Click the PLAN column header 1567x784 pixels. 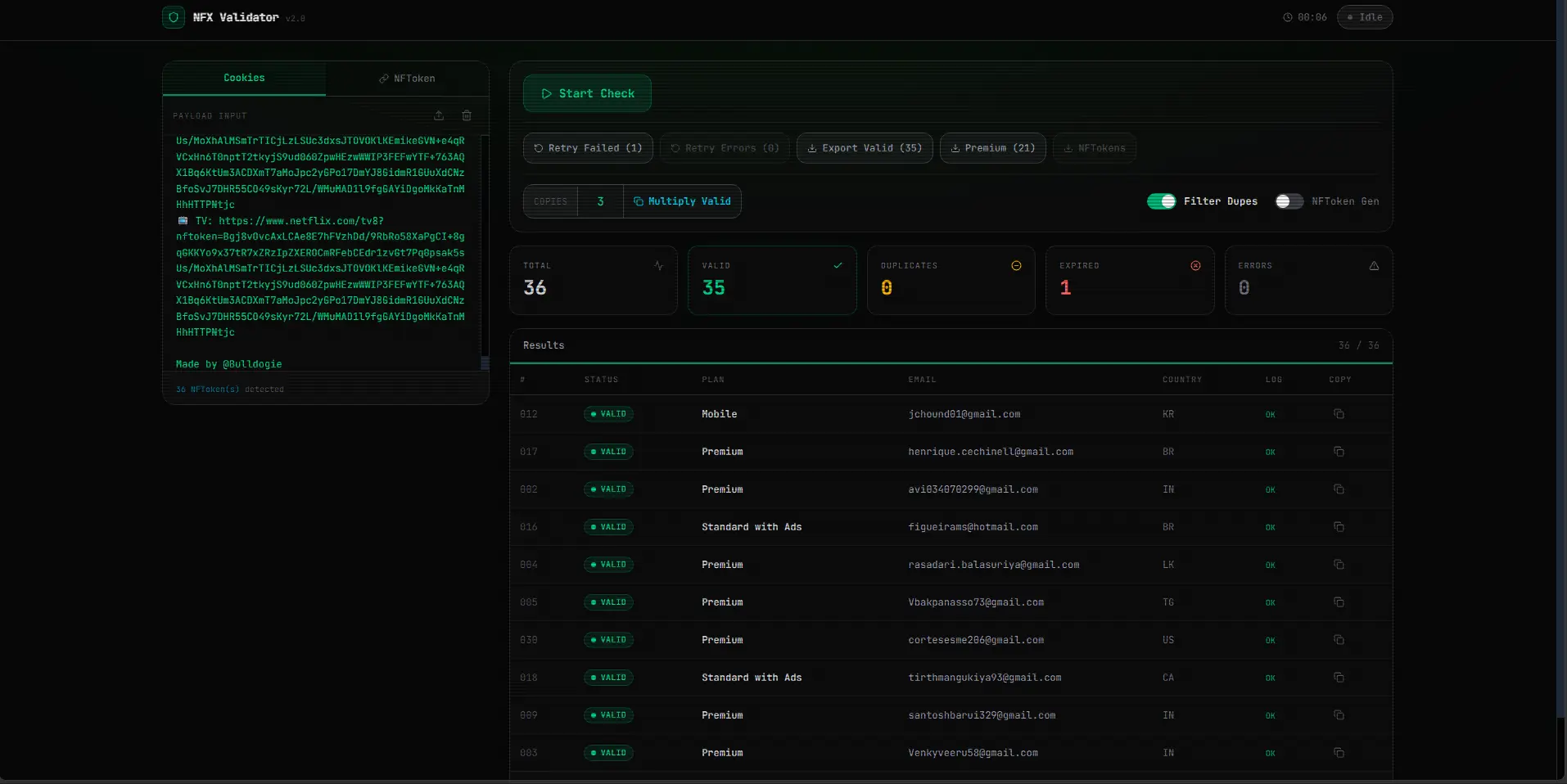point(713,380)
